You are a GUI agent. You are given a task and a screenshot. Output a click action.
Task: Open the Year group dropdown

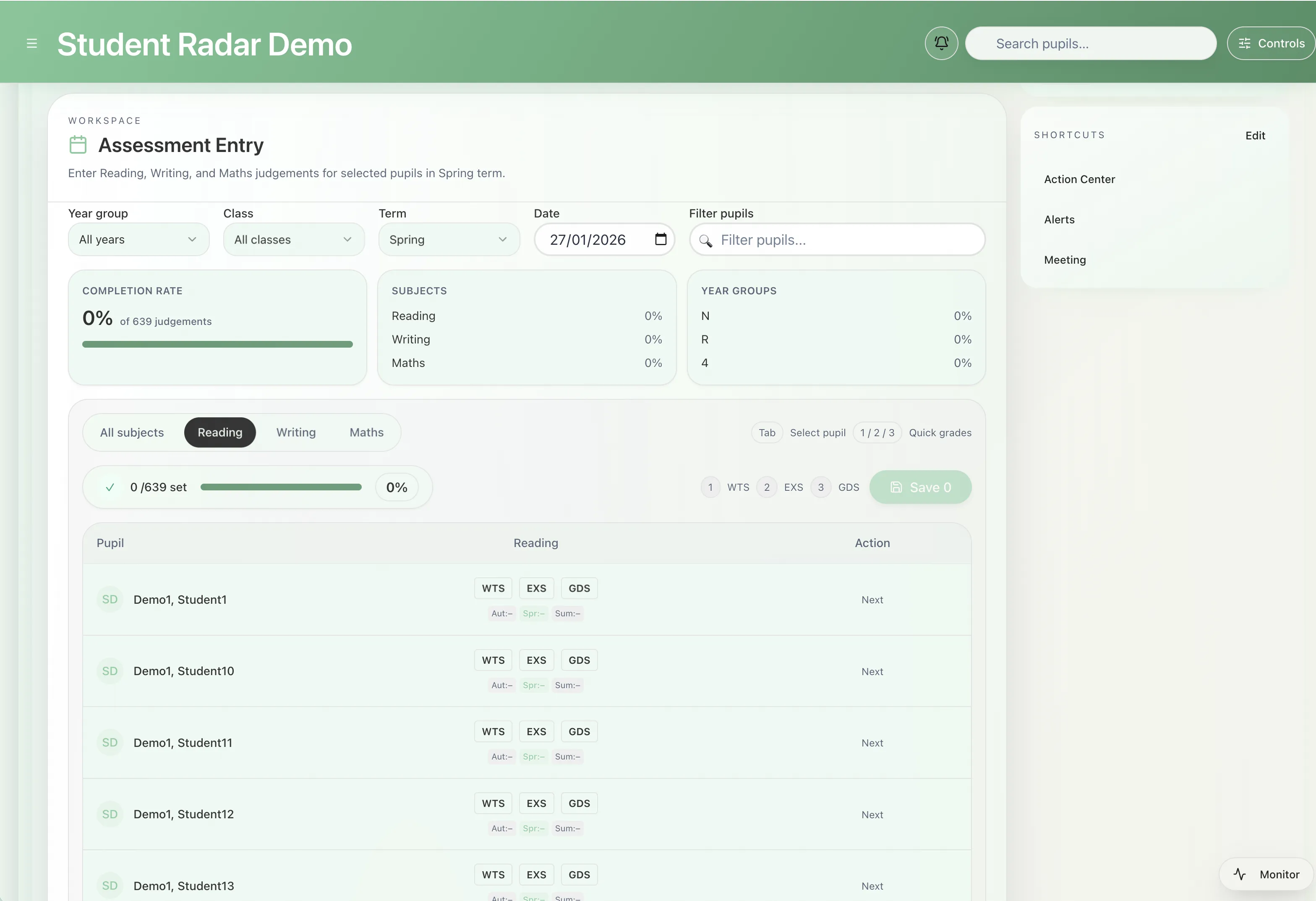tap(138, 239)
